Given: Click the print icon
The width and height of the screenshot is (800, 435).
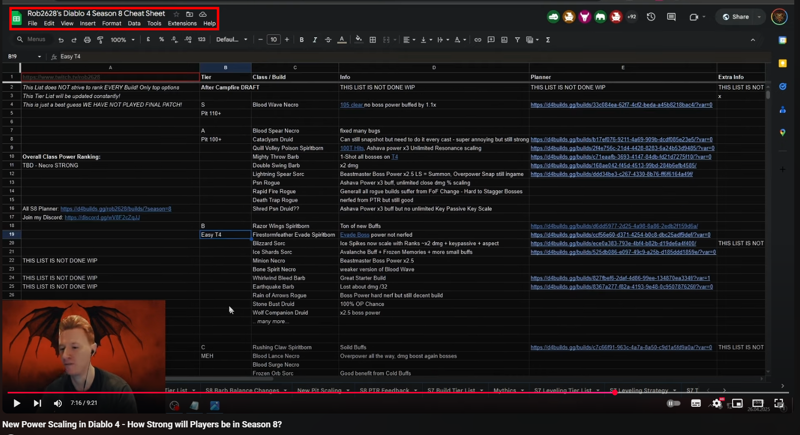Looking at the screenshot, I should (x=87, y=40).
